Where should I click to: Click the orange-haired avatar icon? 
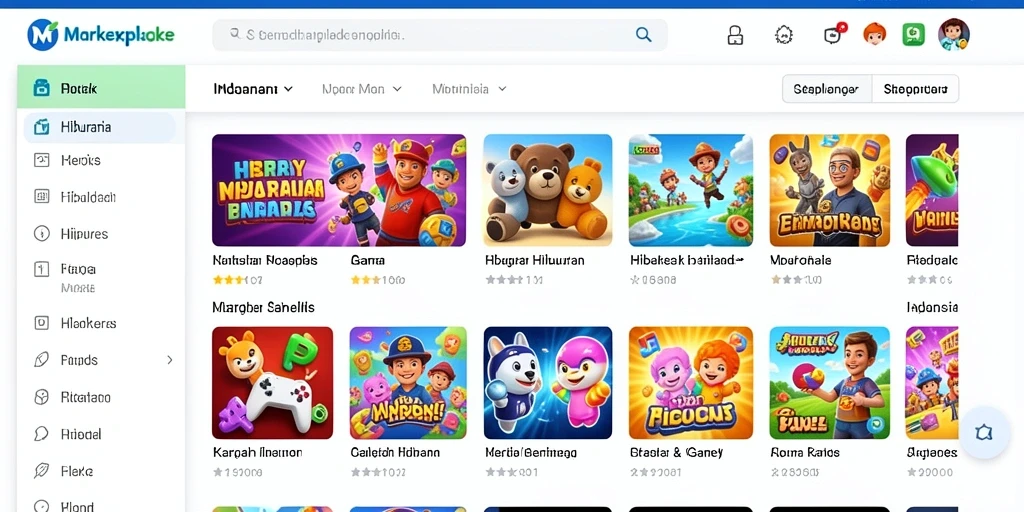coord(874,34)
